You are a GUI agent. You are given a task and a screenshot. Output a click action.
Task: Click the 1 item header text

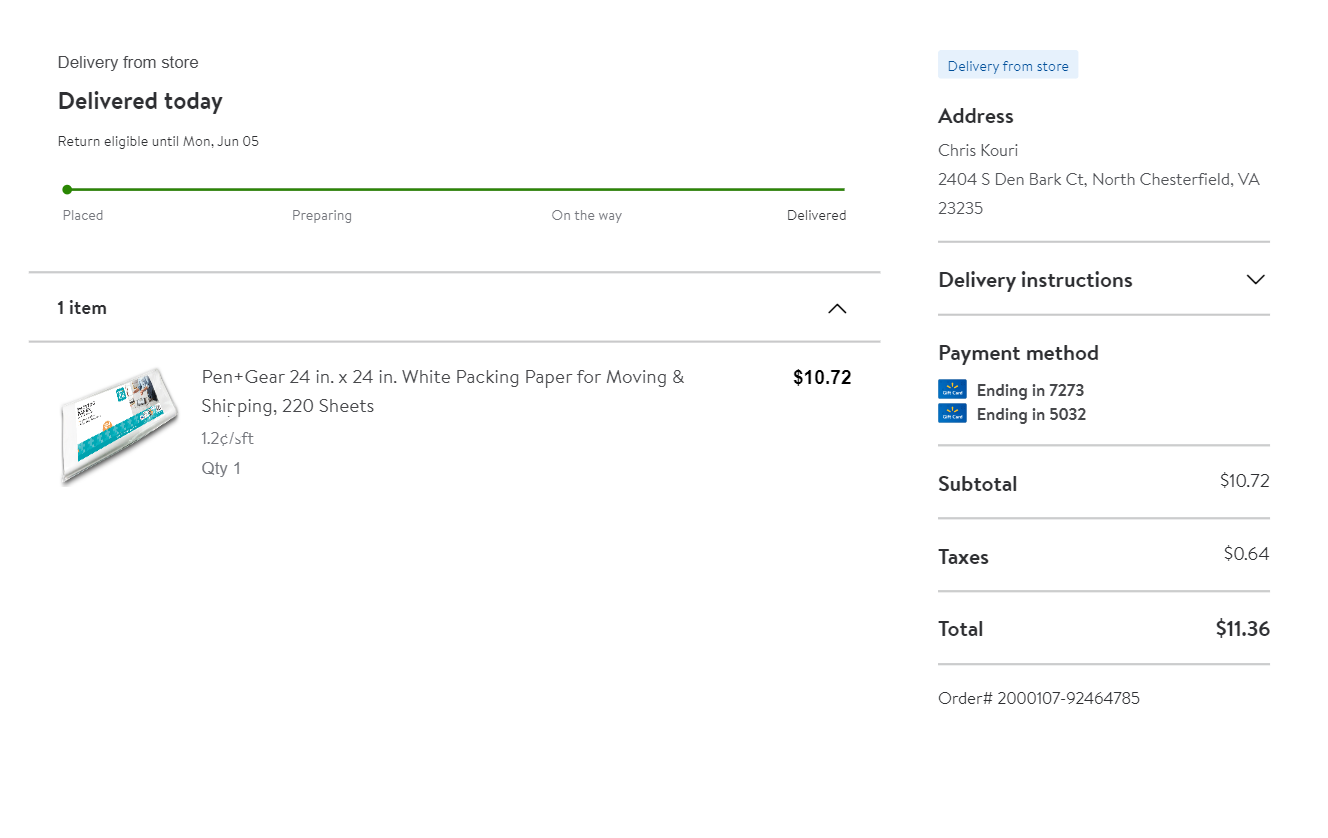82,308
